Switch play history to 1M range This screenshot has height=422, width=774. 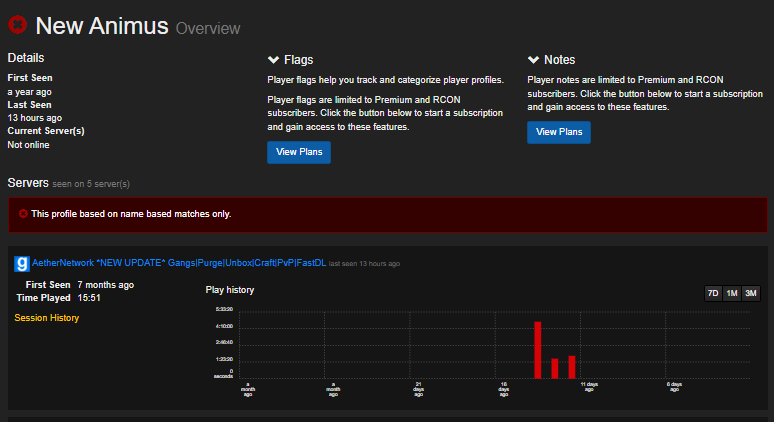731,293
